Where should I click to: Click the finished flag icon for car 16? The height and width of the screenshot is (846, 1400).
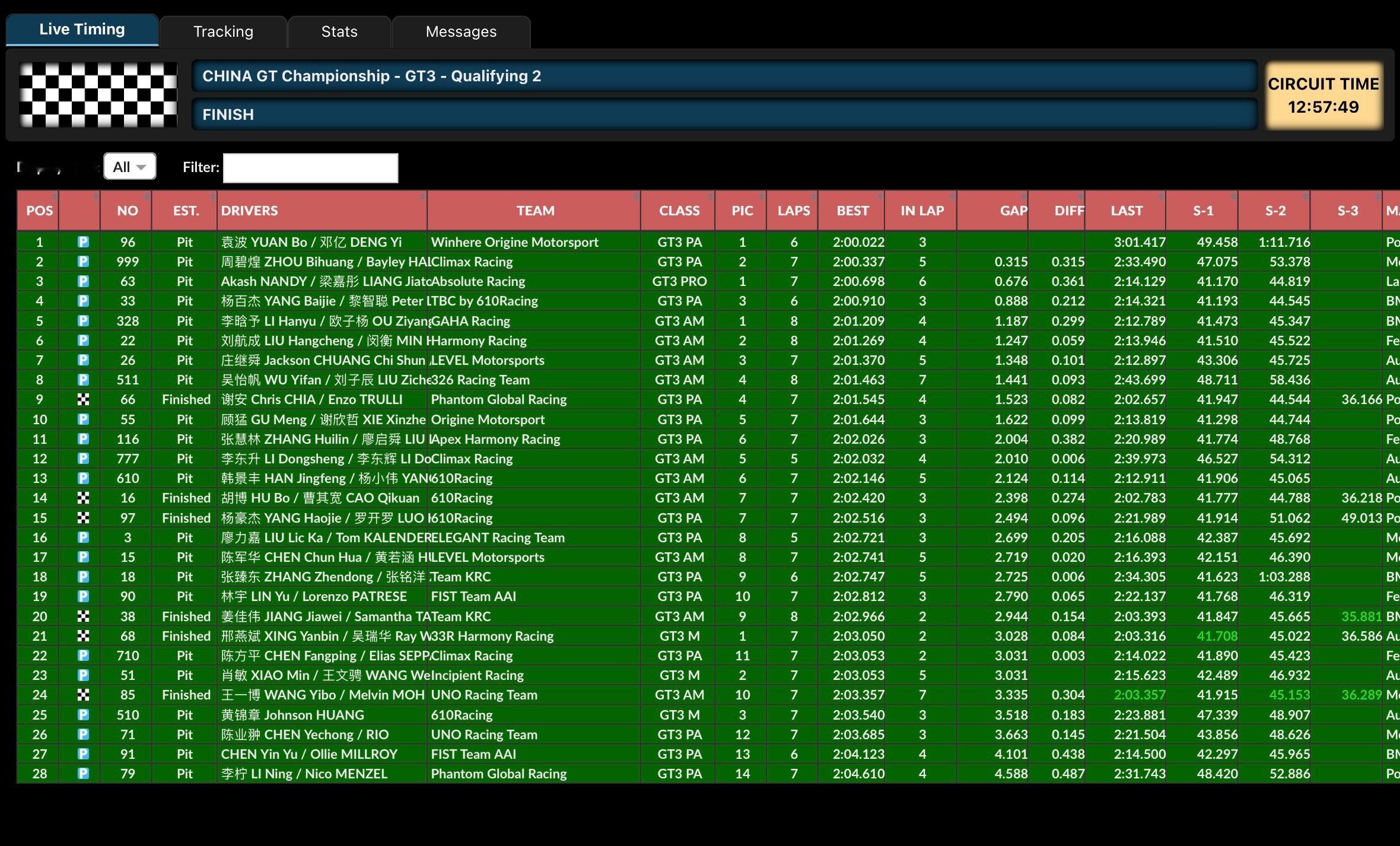[x=83, y=498]
